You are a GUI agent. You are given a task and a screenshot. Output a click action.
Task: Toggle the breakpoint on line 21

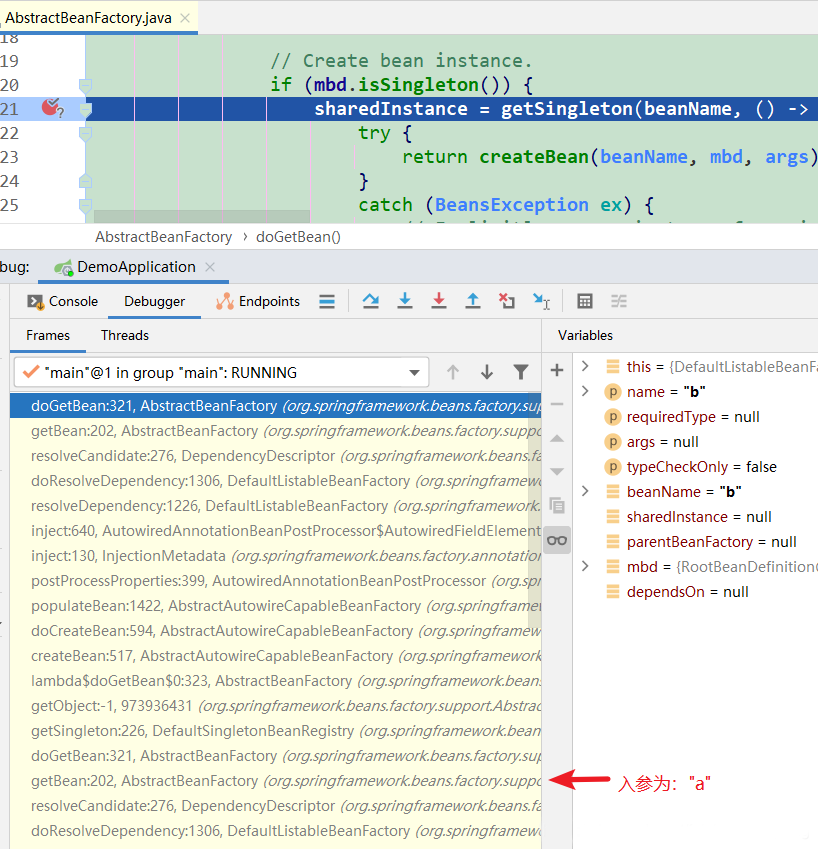(51, 108)
